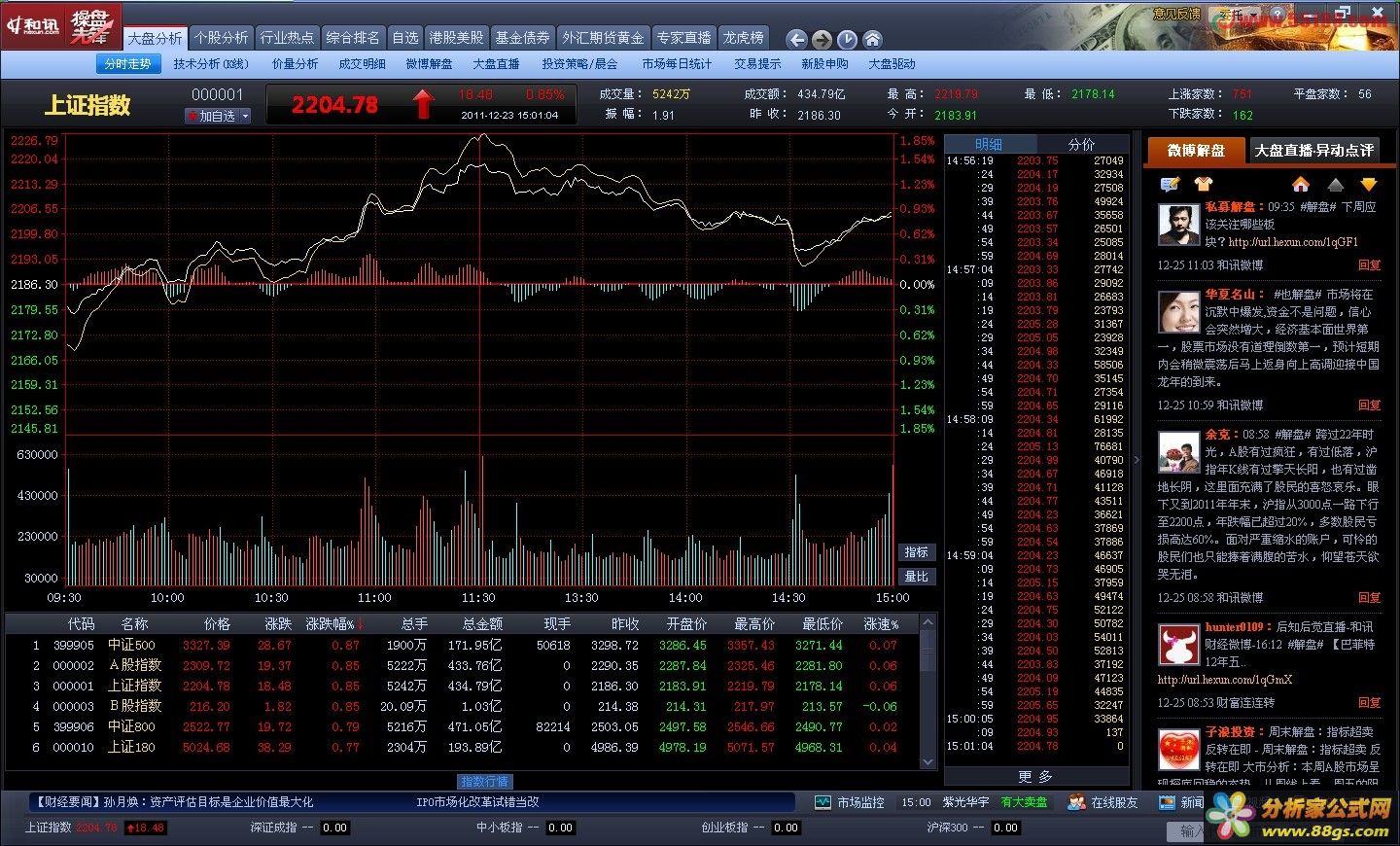This screenshot has height=846, width=1400.
Task: Open the 市场监控 monitor icon
Action: [823, 802]
